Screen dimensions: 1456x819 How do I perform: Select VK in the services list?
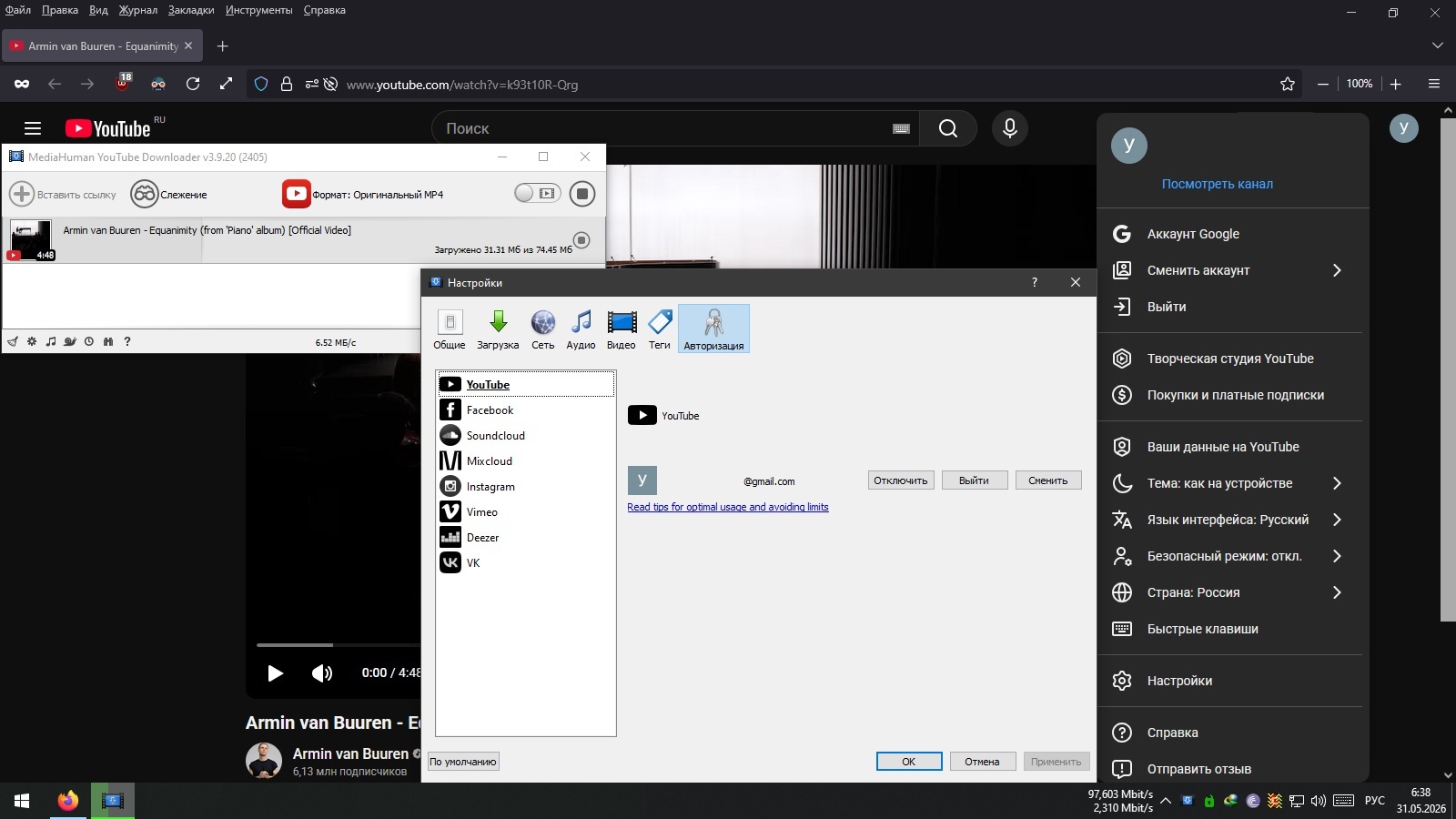[526, 563]
